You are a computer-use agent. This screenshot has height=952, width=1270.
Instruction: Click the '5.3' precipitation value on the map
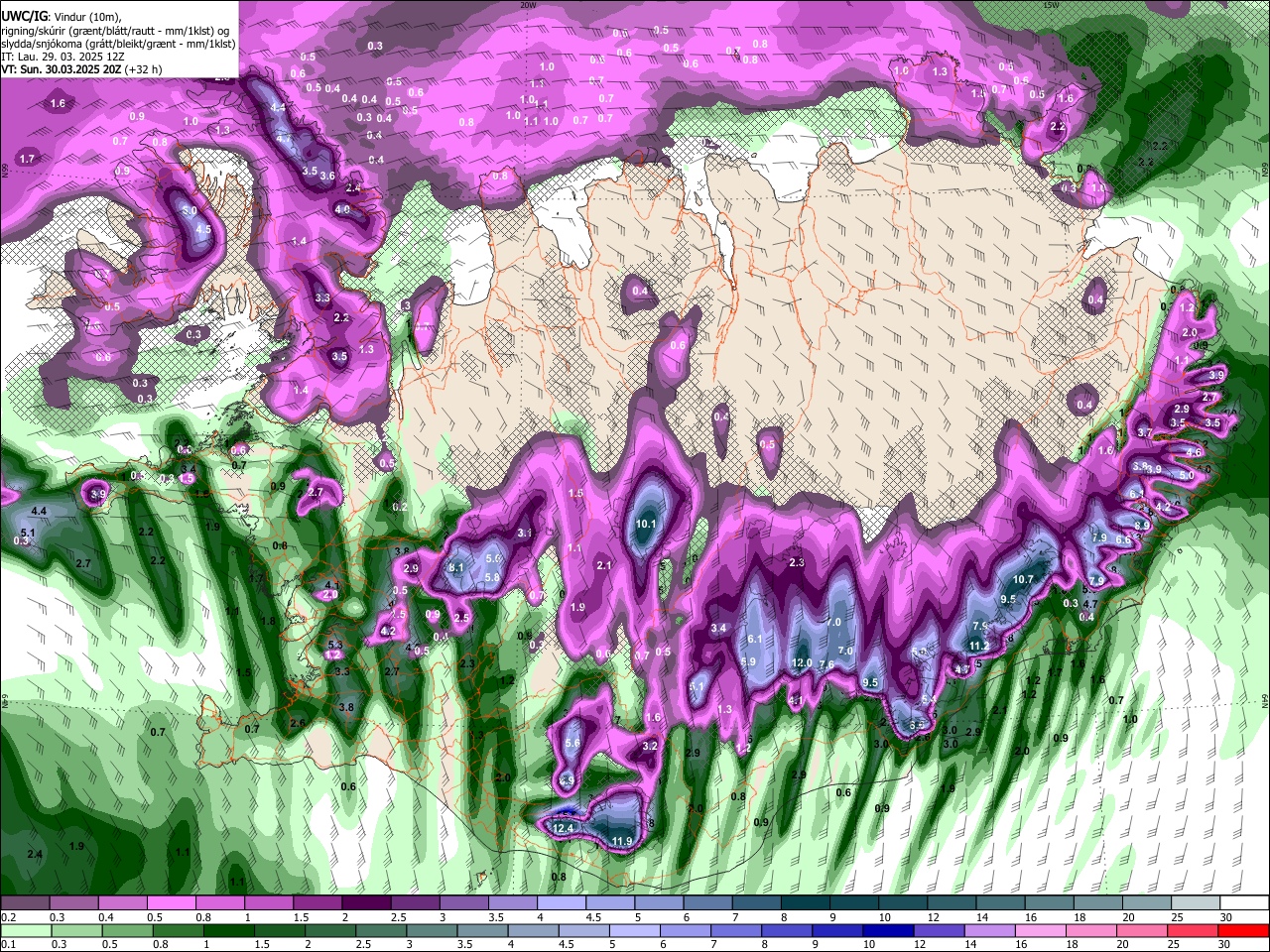tap(335, 645)
